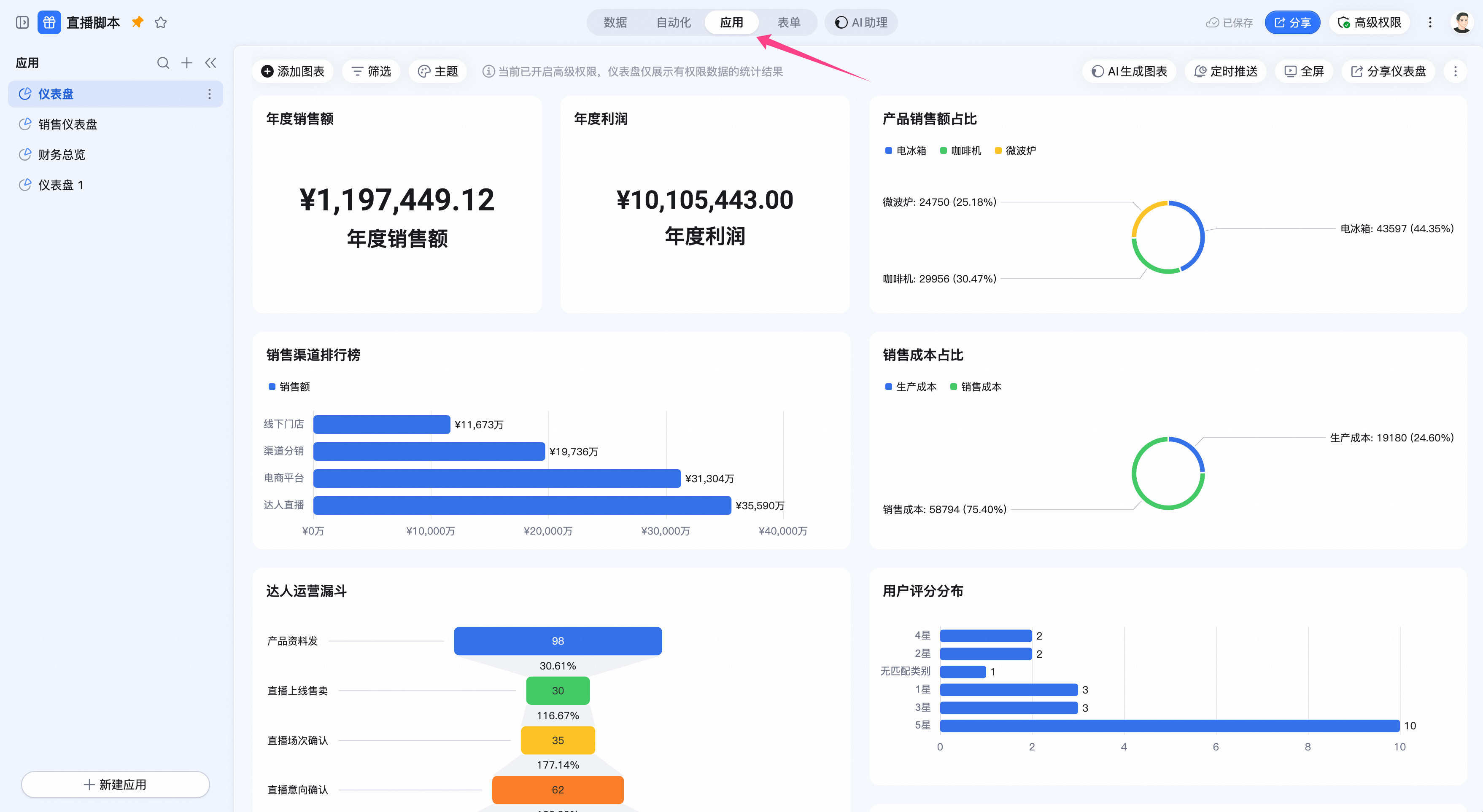Click the 渠道分销 bar
The width and height of the screenshot is (1483, 812).
(x=429, y=451)
